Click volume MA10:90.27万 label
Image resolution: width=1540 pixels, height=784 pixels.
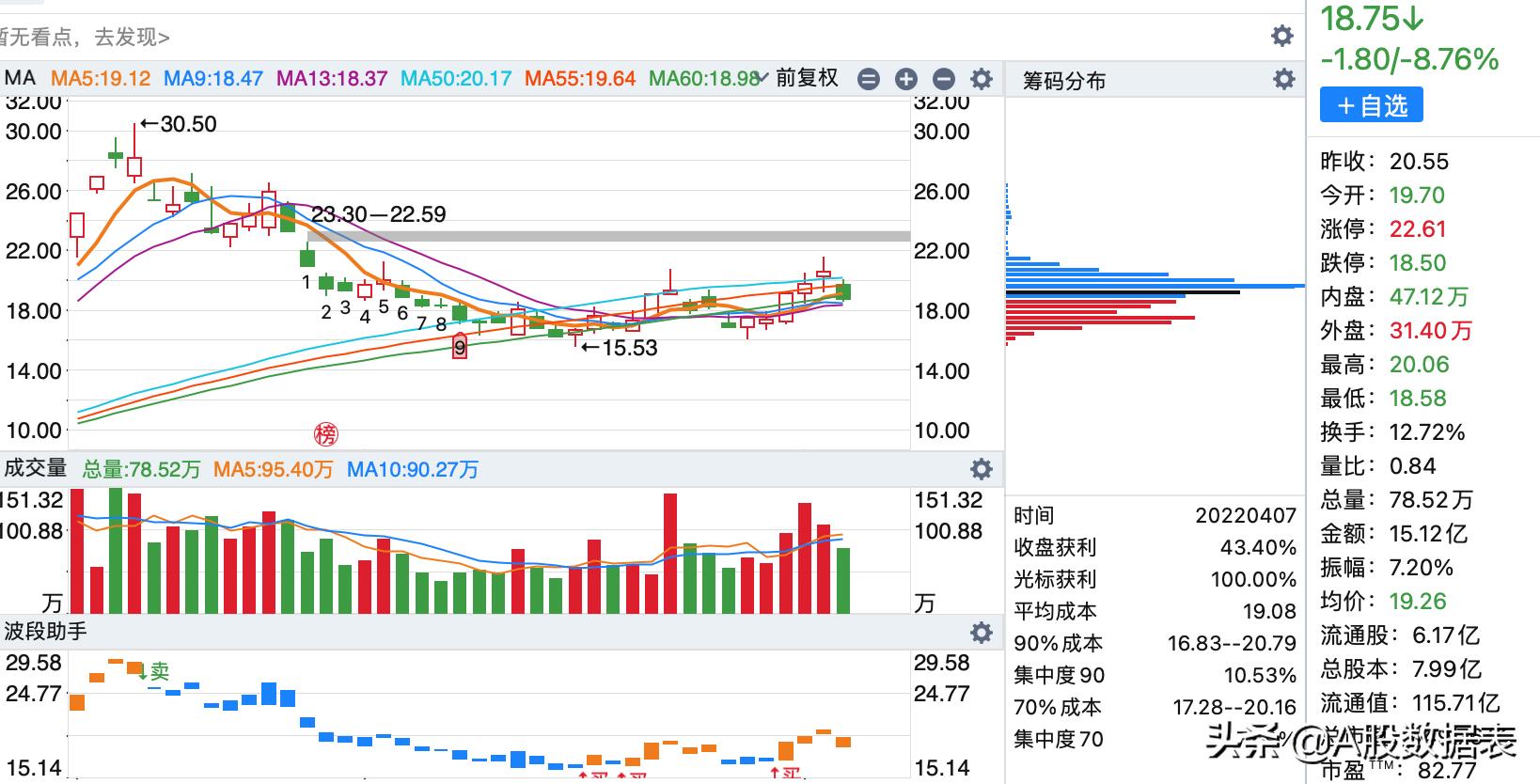click(413, 468)
